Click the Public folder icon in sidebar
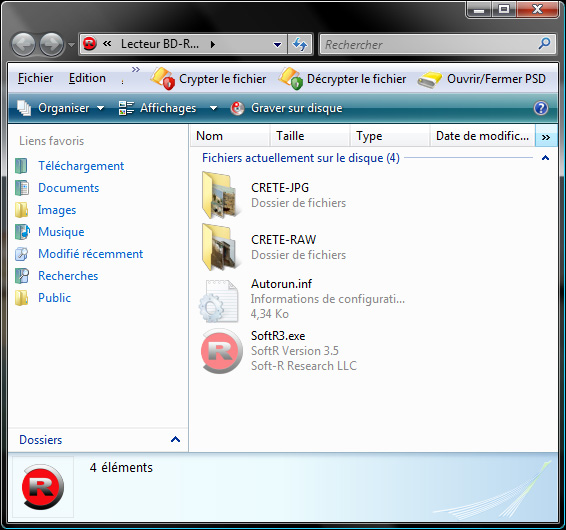This screenshot has width=566, height=530. [21, 298]
